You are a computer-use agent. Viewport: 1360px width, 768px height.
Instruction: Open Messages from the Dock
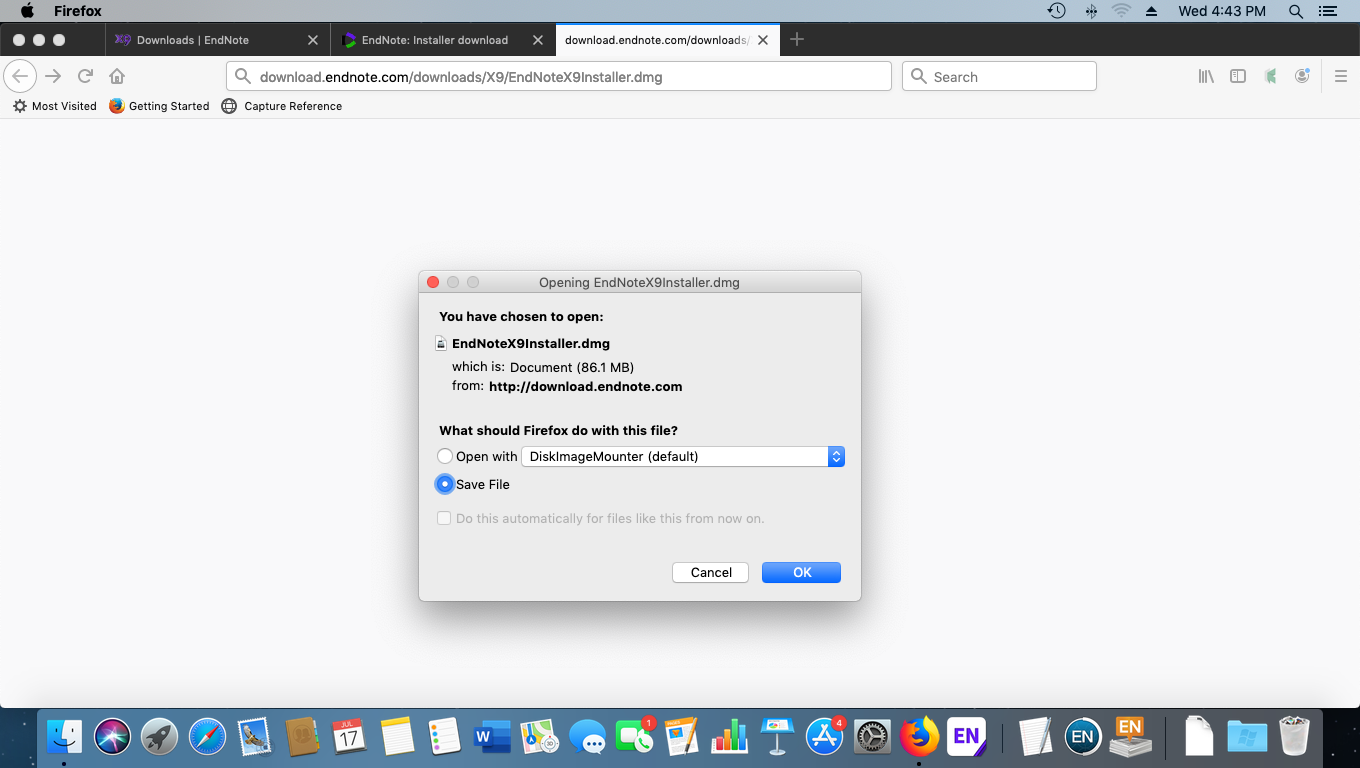coord(587,738)
